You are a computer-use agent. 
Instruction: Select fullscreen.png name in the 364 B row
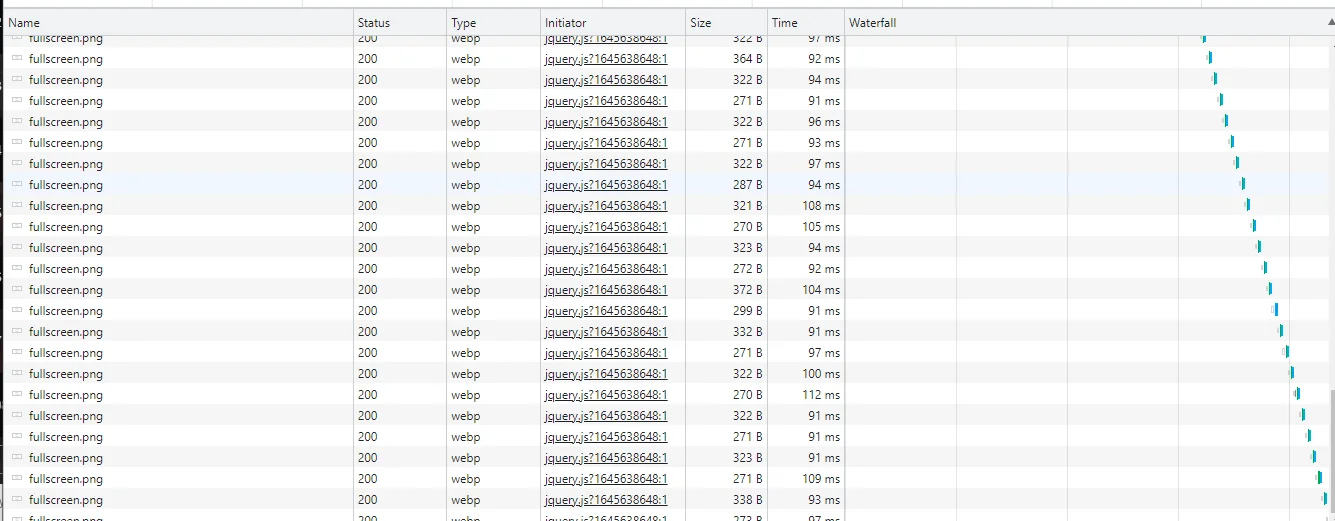(66, 59)
